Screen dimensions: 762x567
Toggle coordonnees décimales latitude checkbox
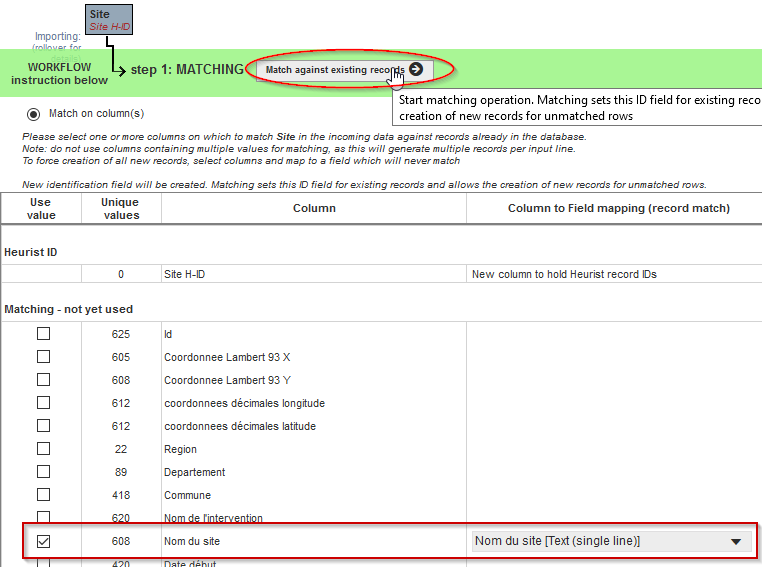click(43, 426)
